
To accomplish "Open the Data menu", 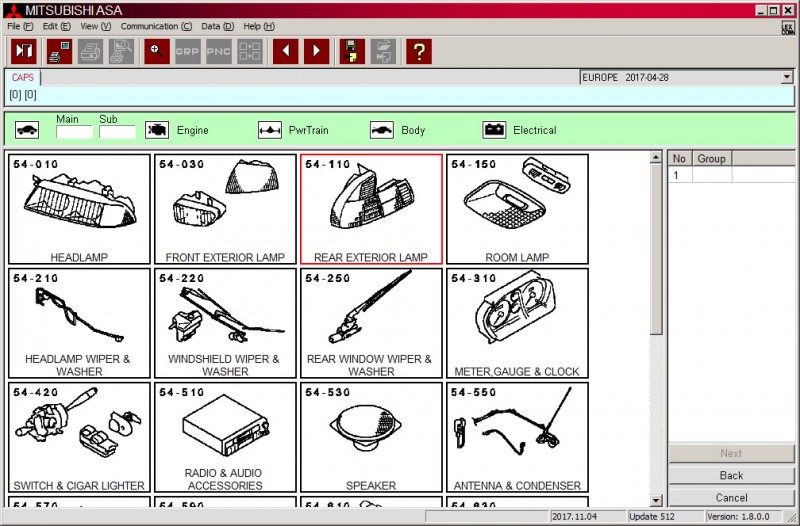I will 217,26.
